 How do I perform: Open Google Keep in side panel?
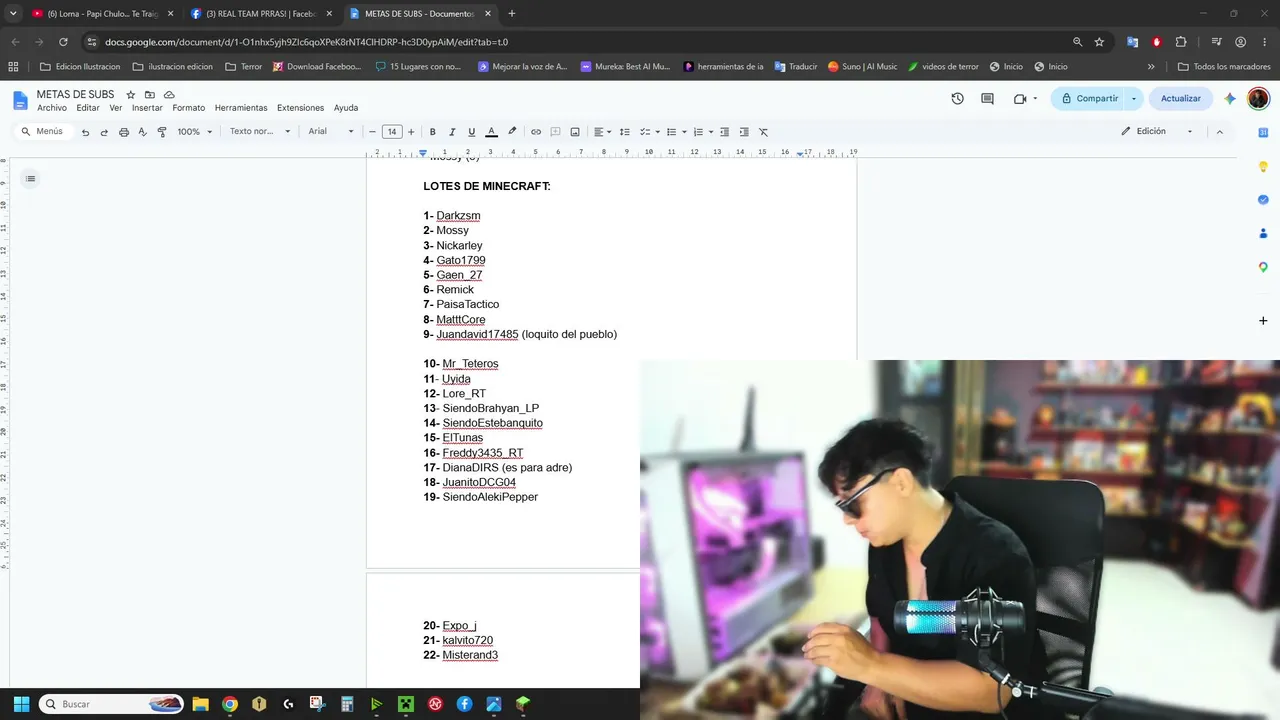coord(1263,167)
